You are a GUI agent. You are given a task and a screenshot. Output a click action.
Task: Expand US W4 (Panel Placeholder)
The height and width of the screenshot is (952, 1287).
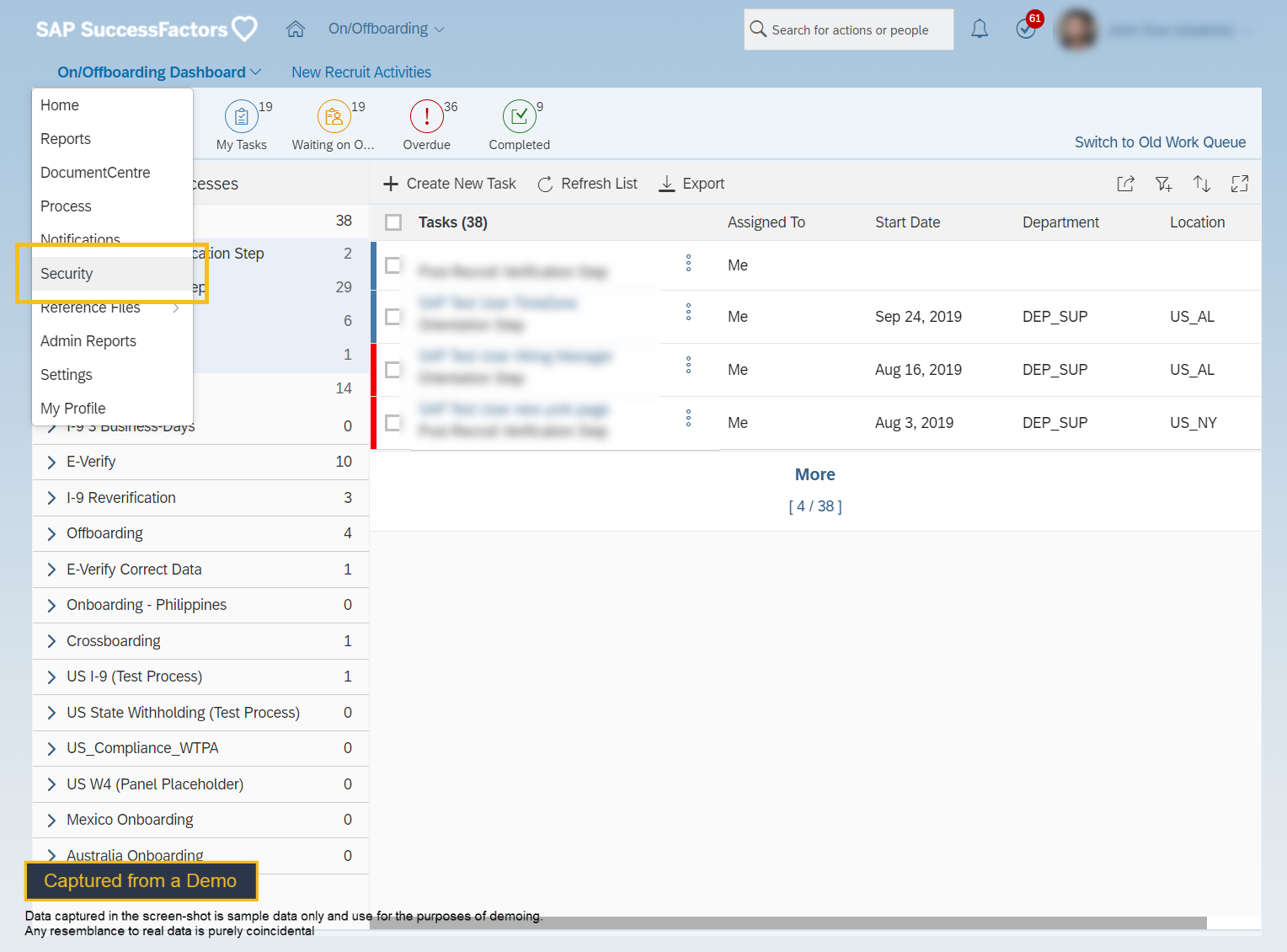tap(51, 784)
